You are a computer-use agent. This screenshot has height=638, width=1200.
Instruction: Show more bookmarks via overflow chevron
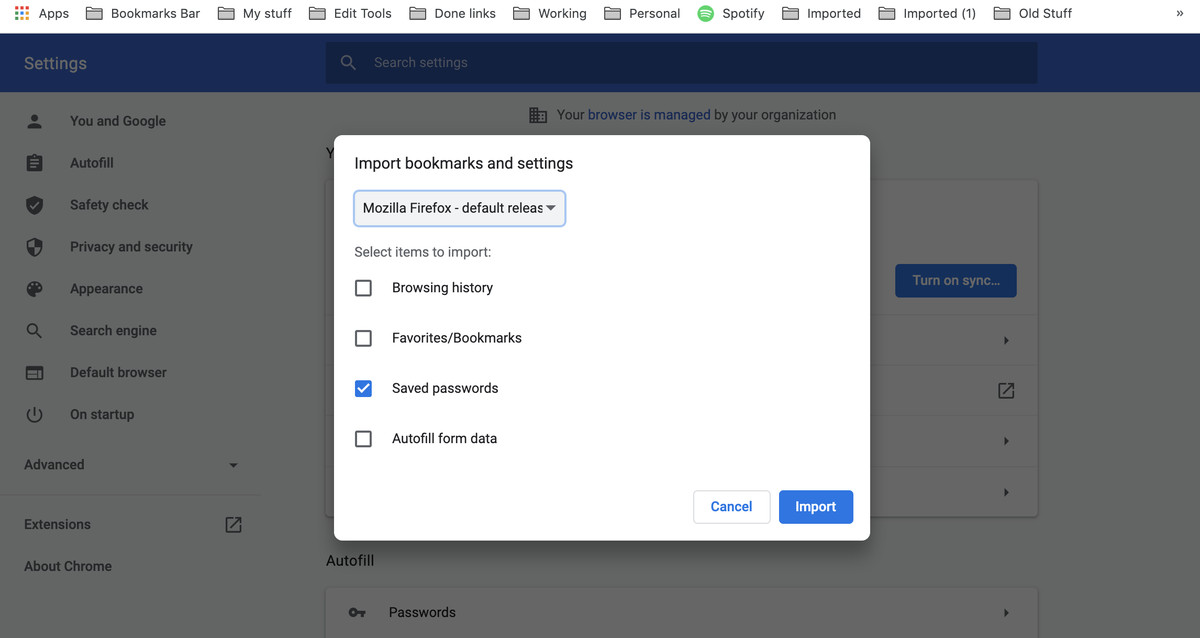click(1181, 13)
